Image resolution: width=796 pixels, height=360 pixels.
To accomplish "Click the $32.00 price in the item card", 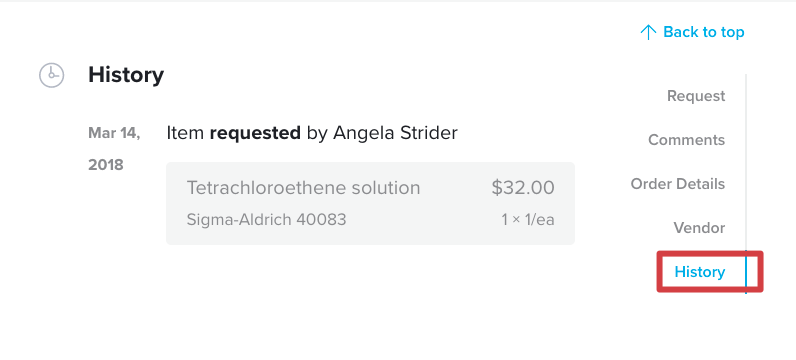I will 523,188.
